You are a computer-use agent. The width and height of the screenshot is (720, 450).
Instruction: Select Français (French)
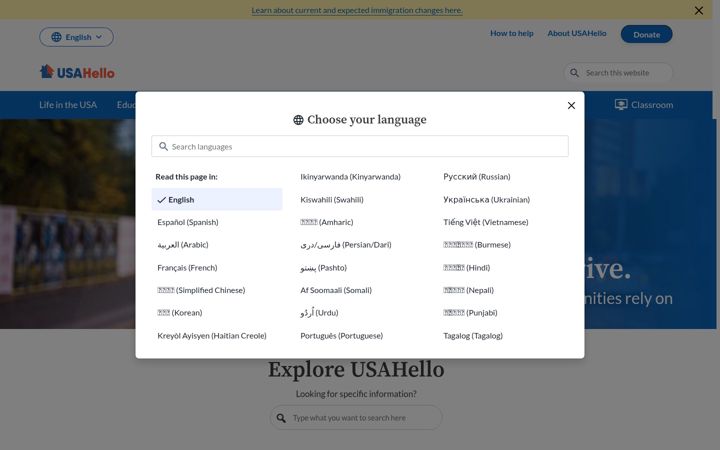click(187, 268)
